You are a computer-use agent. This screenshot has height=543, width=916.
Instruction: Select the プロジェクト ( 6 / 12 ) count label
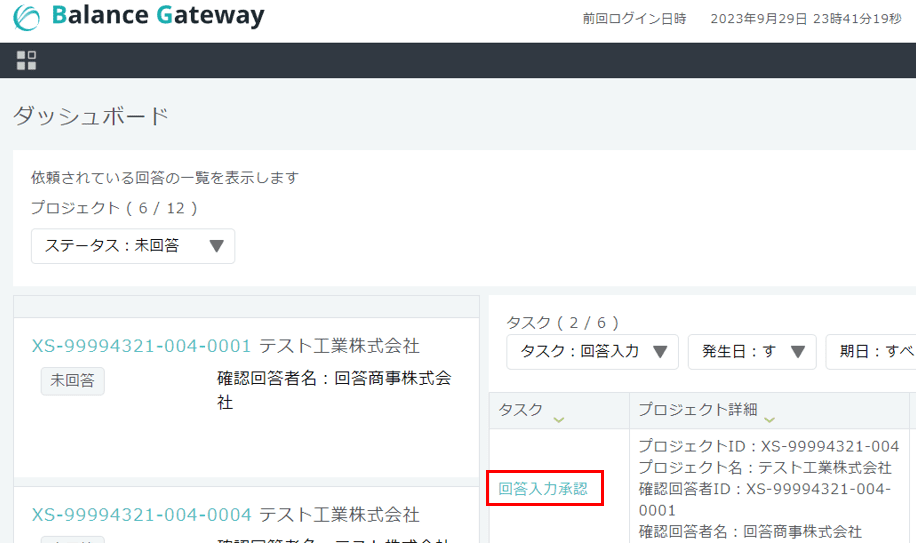pyautogui.click(x=114, y=208)
